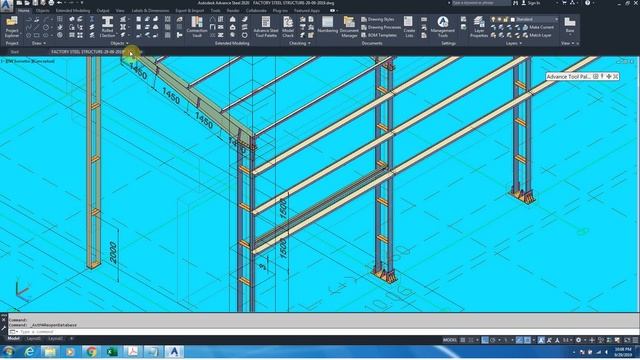The width and height of the screenshot is (640, 360).
Task: Switch to the Output ribbon tab
Action: (103, 11)
